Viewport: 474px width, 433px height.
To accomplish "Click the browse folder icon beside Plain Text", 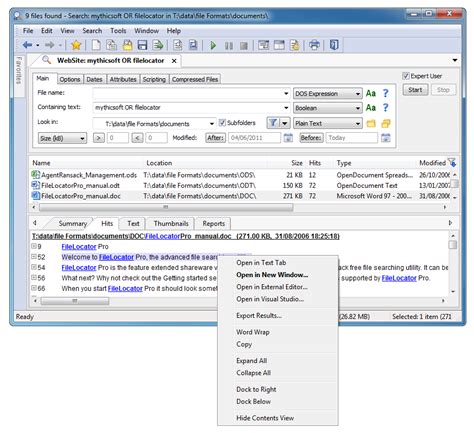I will click(371, 124).
